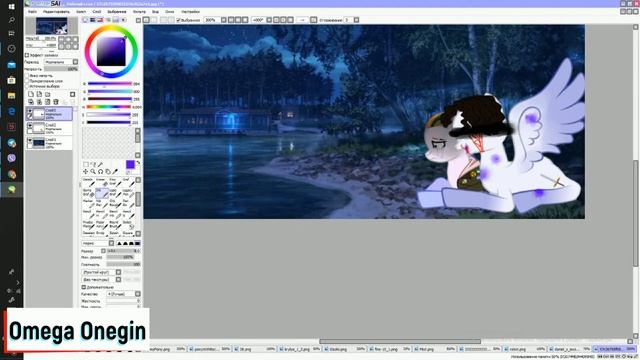Open Windows Search on the taskbar
The height and width of the screenshot is (360, 640).
pos(11,20)
